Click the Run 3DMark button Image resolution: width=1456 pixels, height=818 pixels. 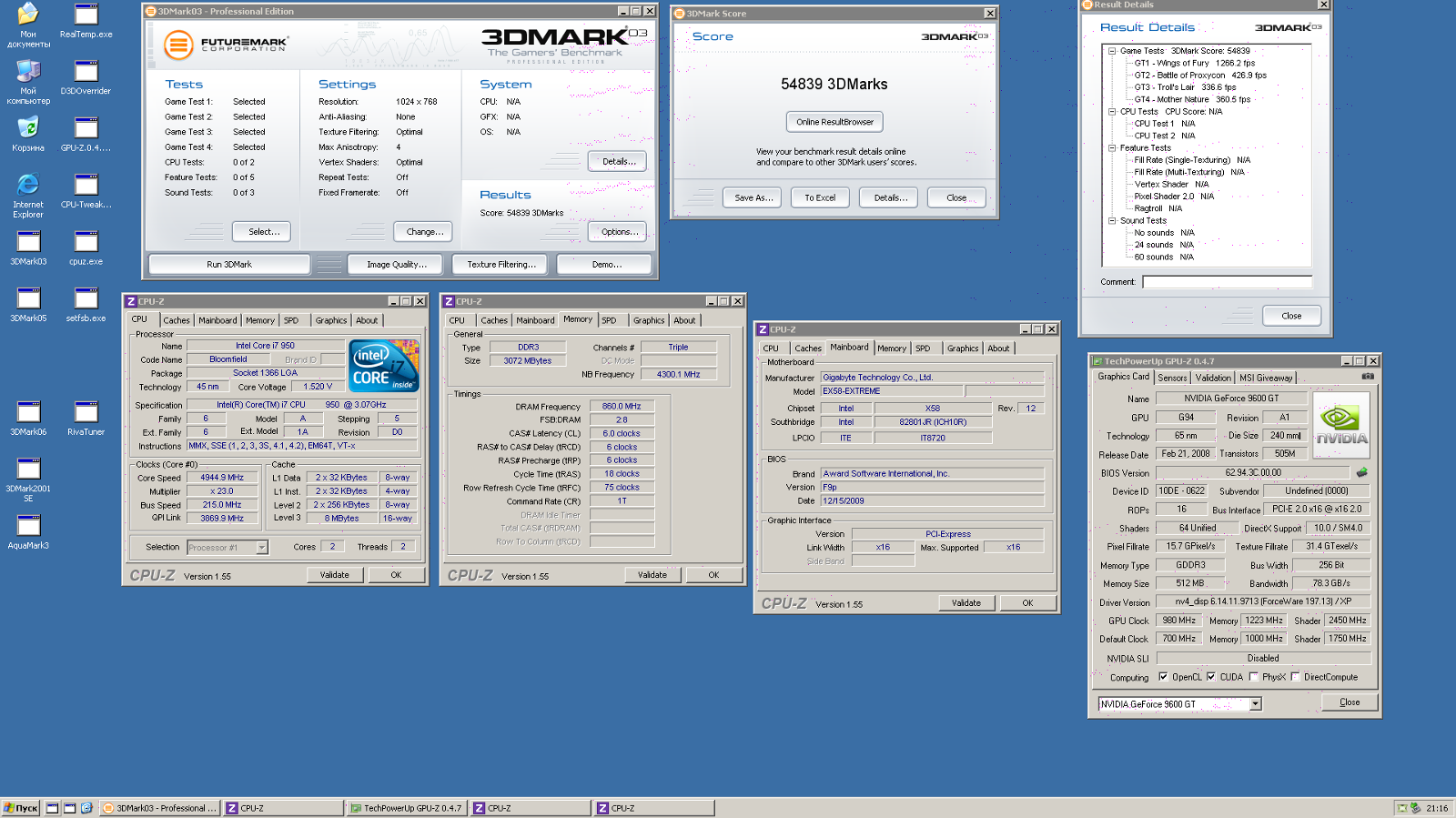229,264
